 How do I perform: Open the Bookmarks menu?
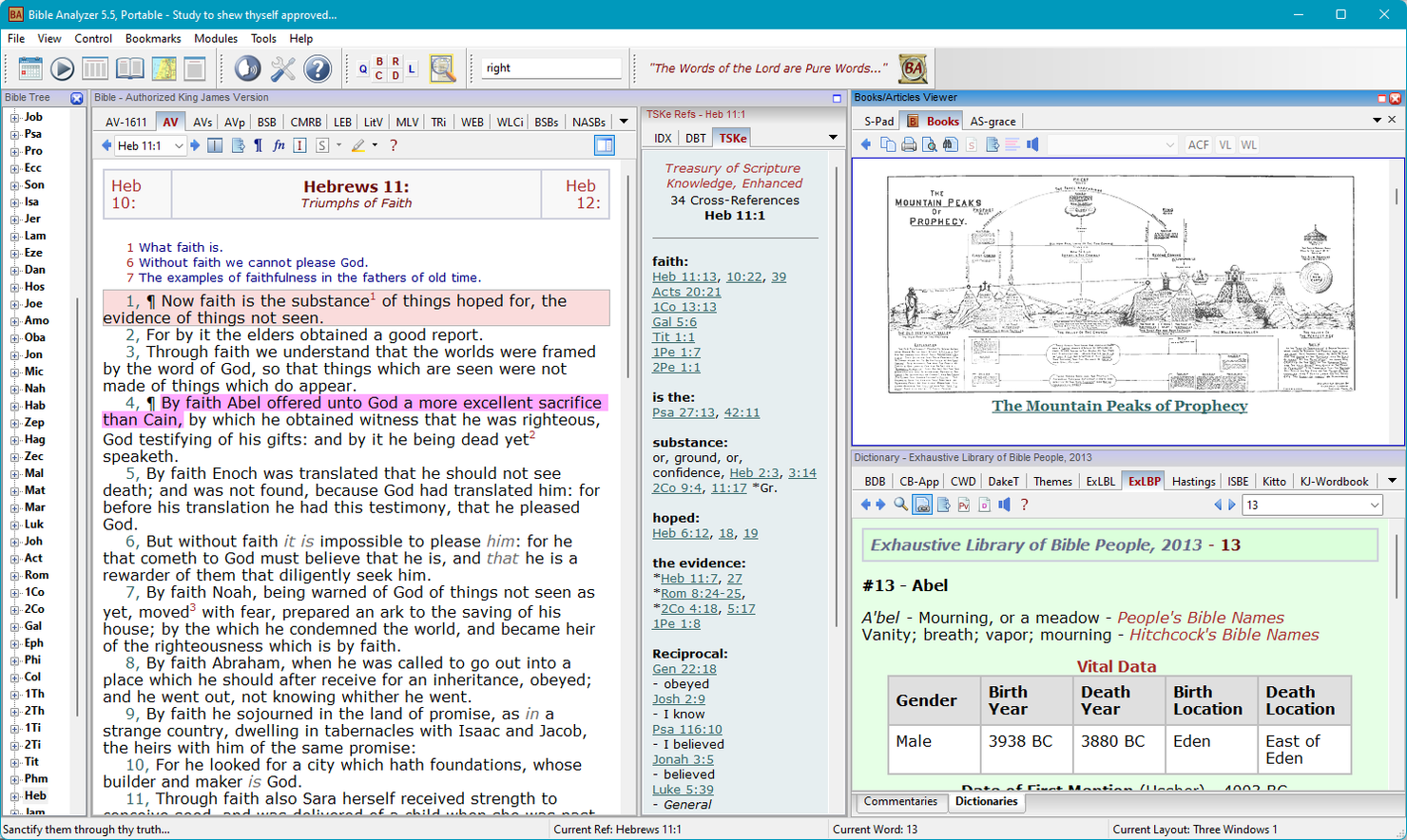click(153, 39)
